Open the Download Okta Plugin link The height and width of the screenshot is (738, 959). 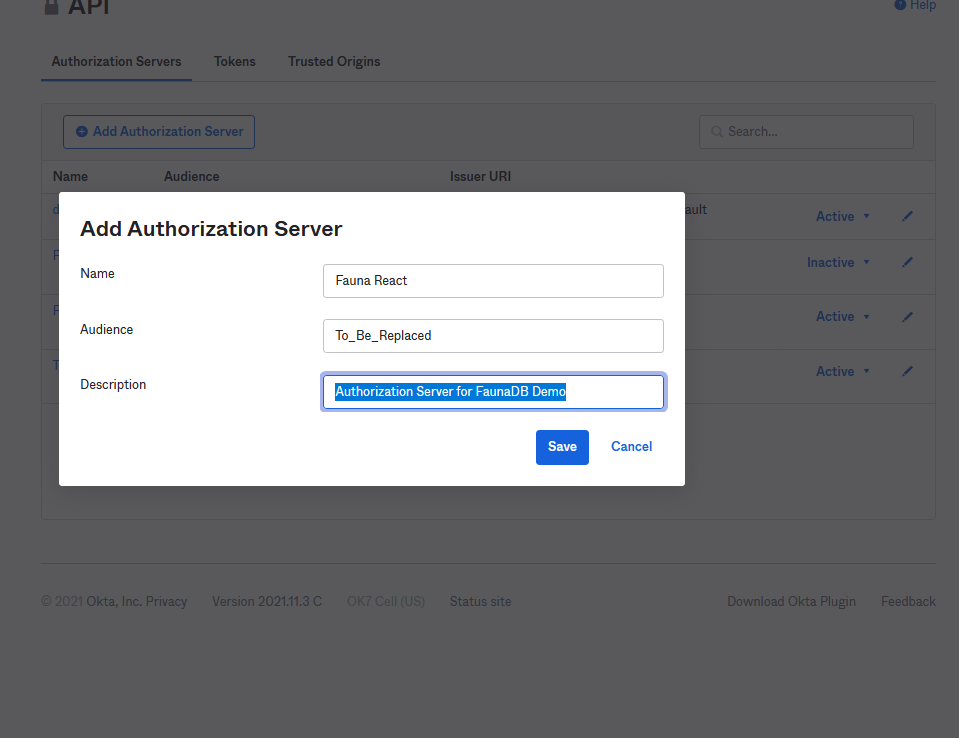tap(791, 601)
